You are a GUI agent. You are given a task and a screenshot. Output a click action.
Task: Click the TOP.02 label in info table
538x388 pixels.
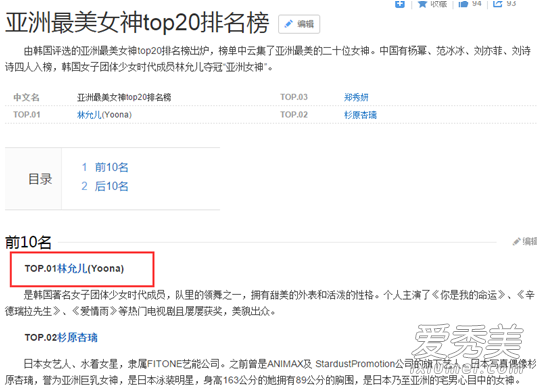pyautogui.click(x=294, y=115)
